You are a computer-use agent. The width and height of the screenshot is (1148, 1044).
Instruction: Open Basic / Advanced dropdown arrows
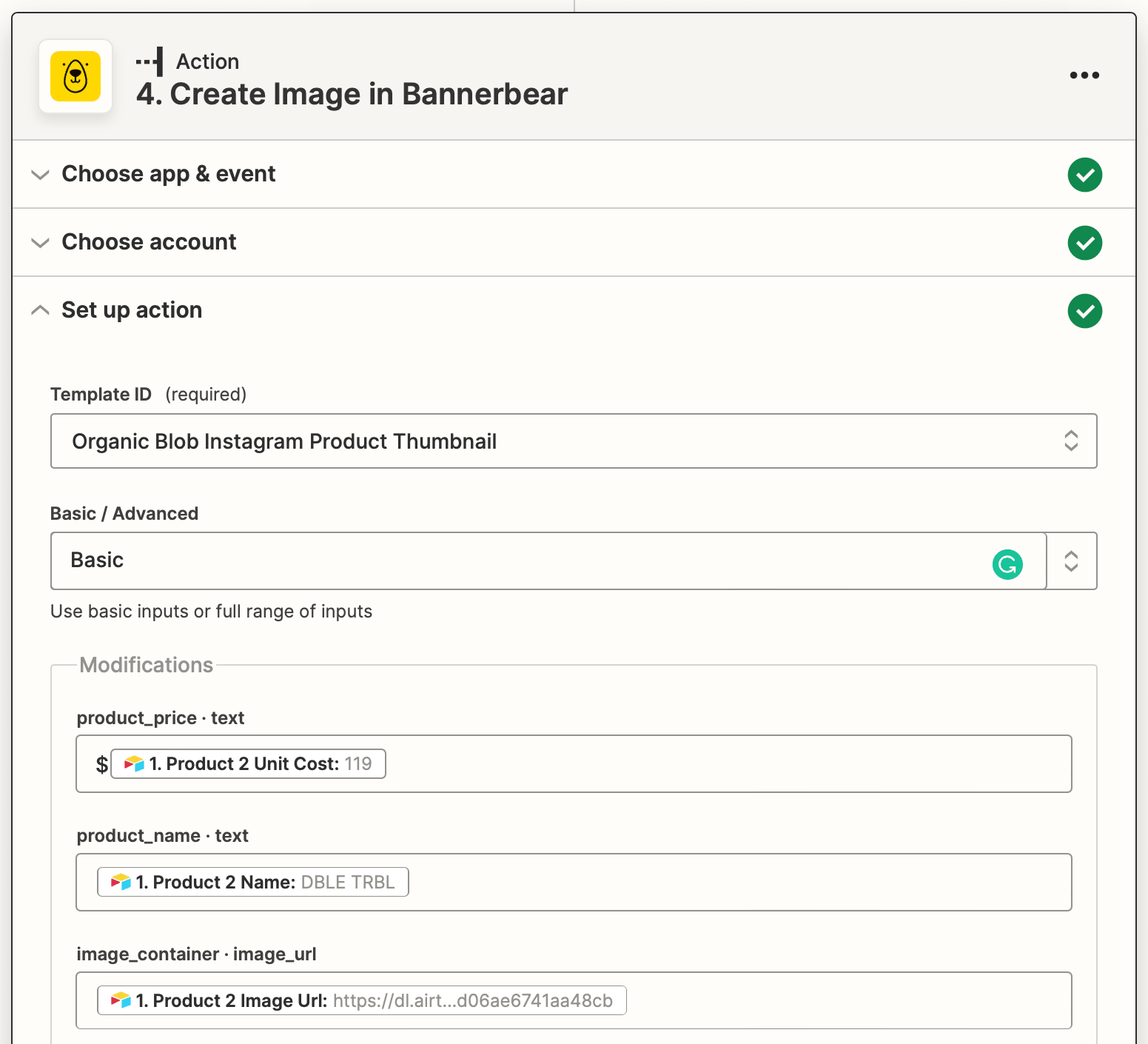1071,561
